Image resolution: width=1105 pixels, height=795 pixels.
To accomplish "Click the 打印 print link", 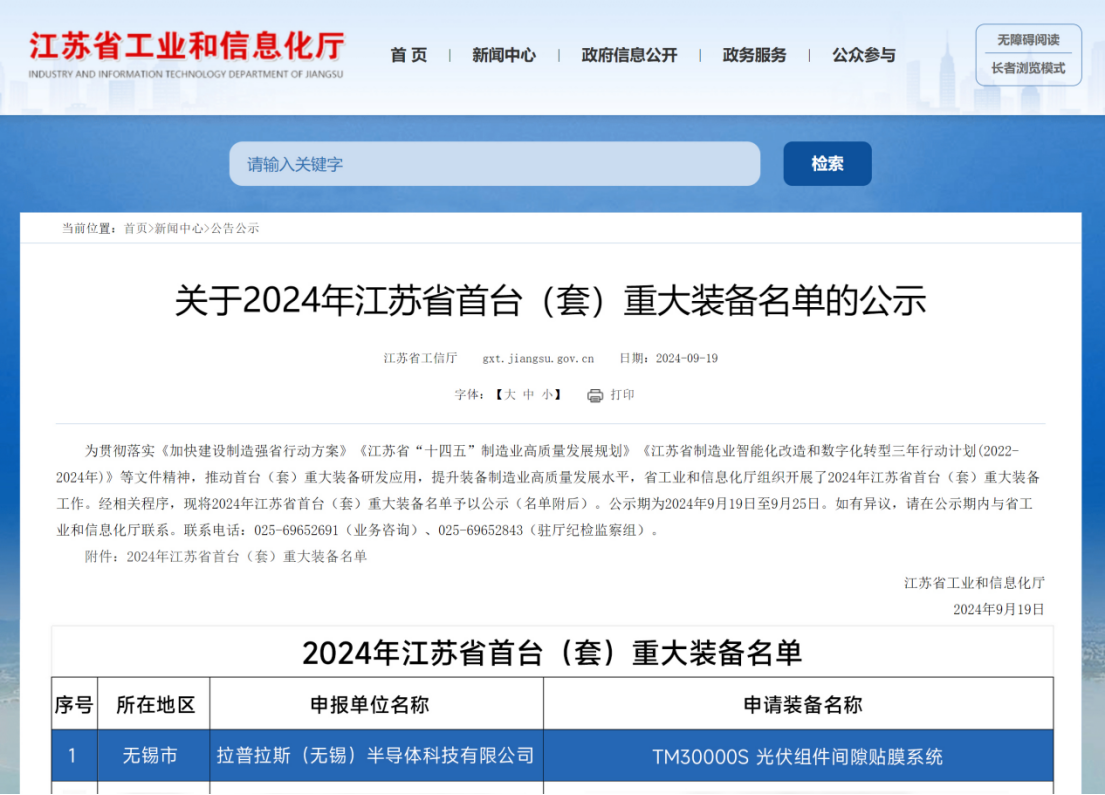I will click(x=622, y=395).
